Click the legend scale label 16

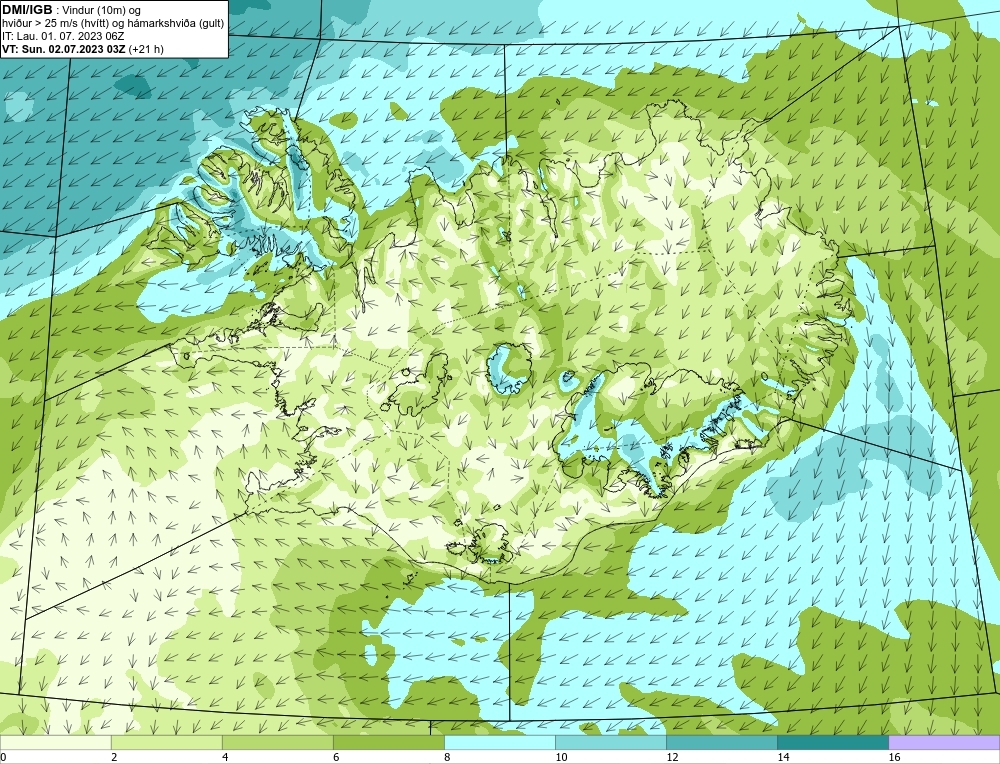coord(894,757)
